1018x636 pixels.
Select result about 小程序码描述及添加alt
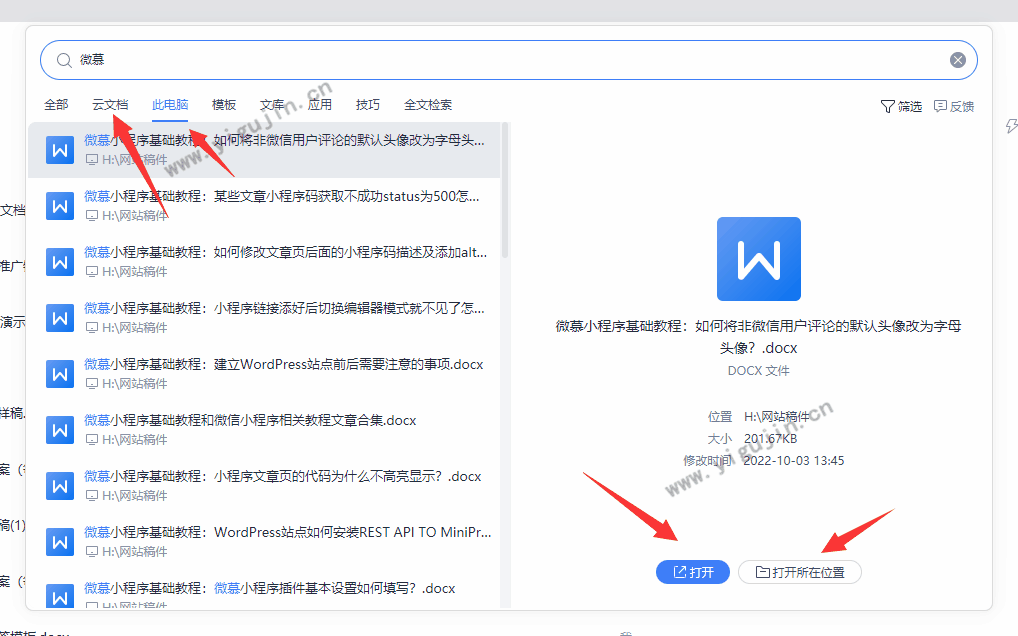tap(264, 262)
